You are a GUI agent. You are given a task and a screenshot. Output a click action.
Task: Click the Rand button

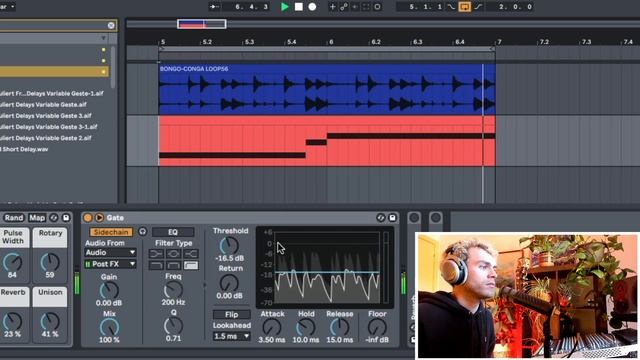coord(14,218)
